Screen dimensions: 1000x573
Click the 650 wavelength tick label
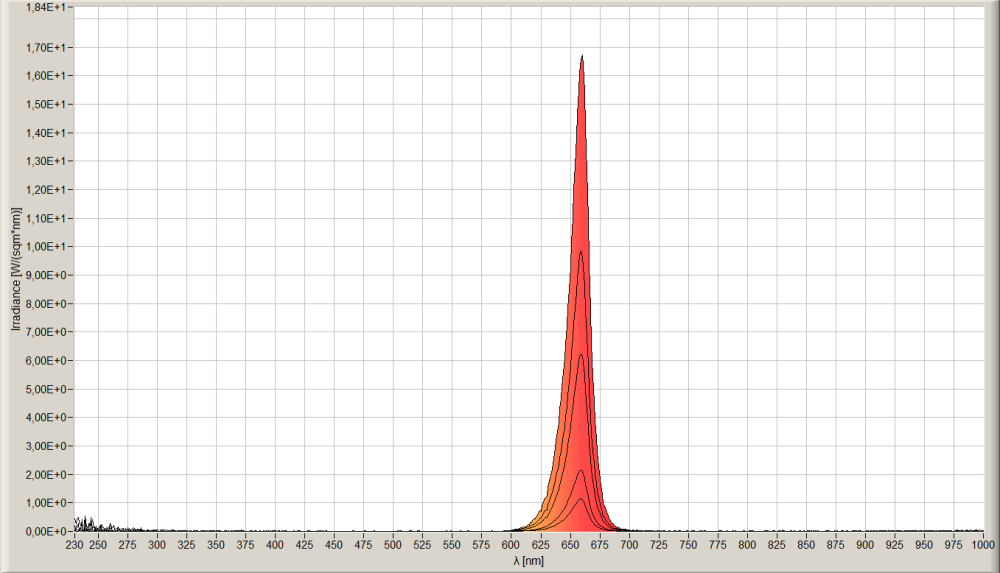[570, 545]
